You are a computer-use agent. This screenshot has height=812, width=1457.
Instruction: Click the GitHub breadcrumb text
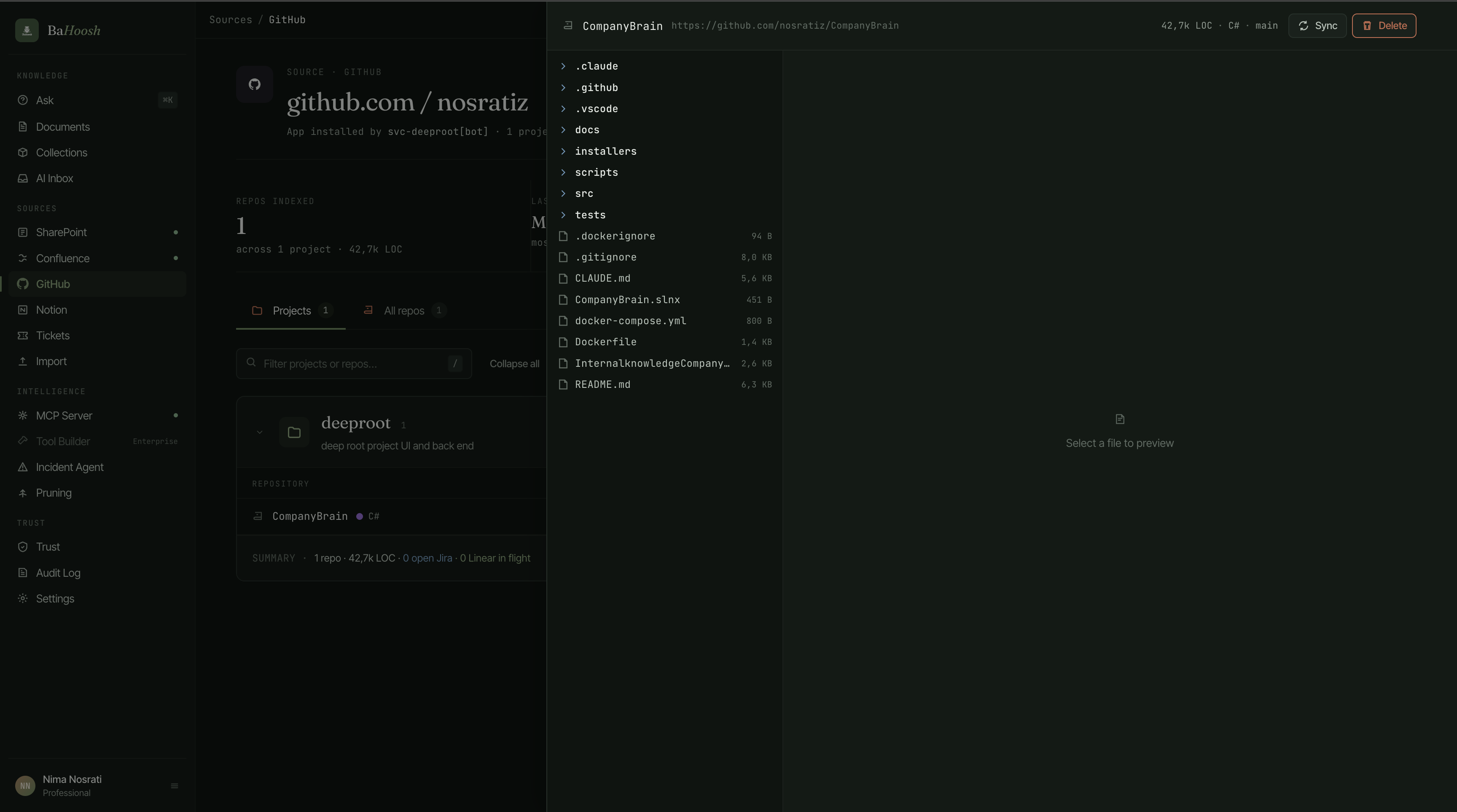288,20
